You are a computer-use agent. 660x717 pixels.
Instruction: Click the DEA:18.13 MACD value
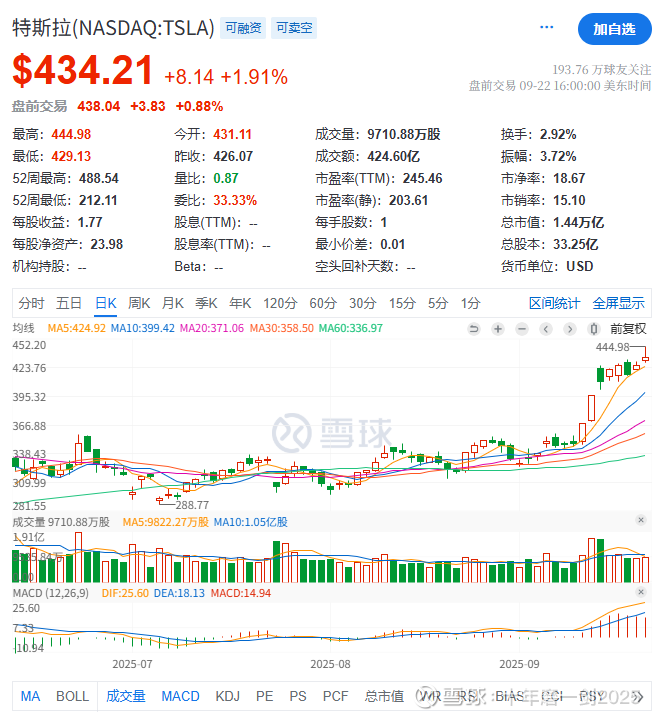point(179,594)
